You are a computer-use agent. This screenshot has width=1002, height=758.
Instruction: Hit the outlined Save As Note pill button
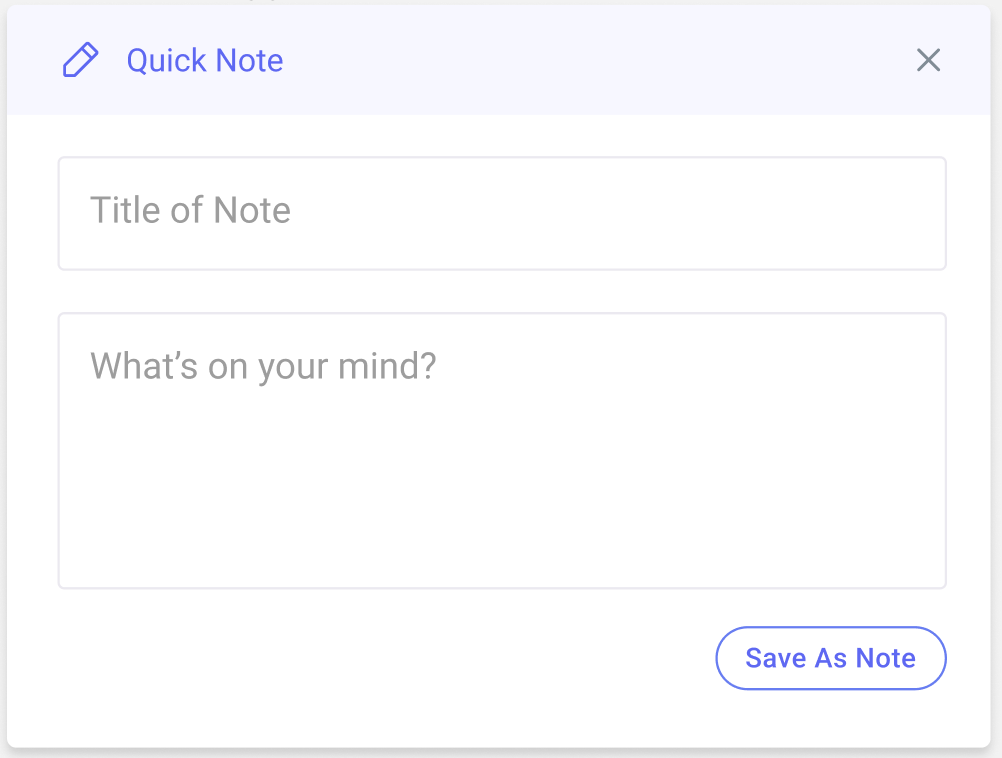tap(830, 658)
